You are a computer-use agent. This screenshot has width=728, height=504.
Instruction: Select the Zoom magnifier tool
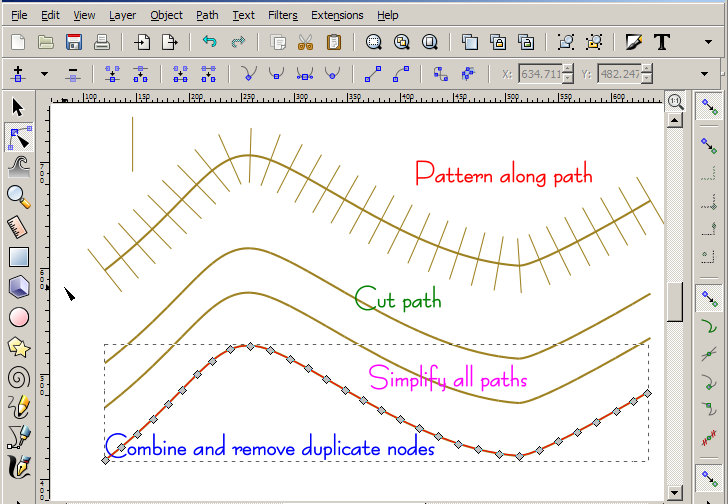point(18,197)
